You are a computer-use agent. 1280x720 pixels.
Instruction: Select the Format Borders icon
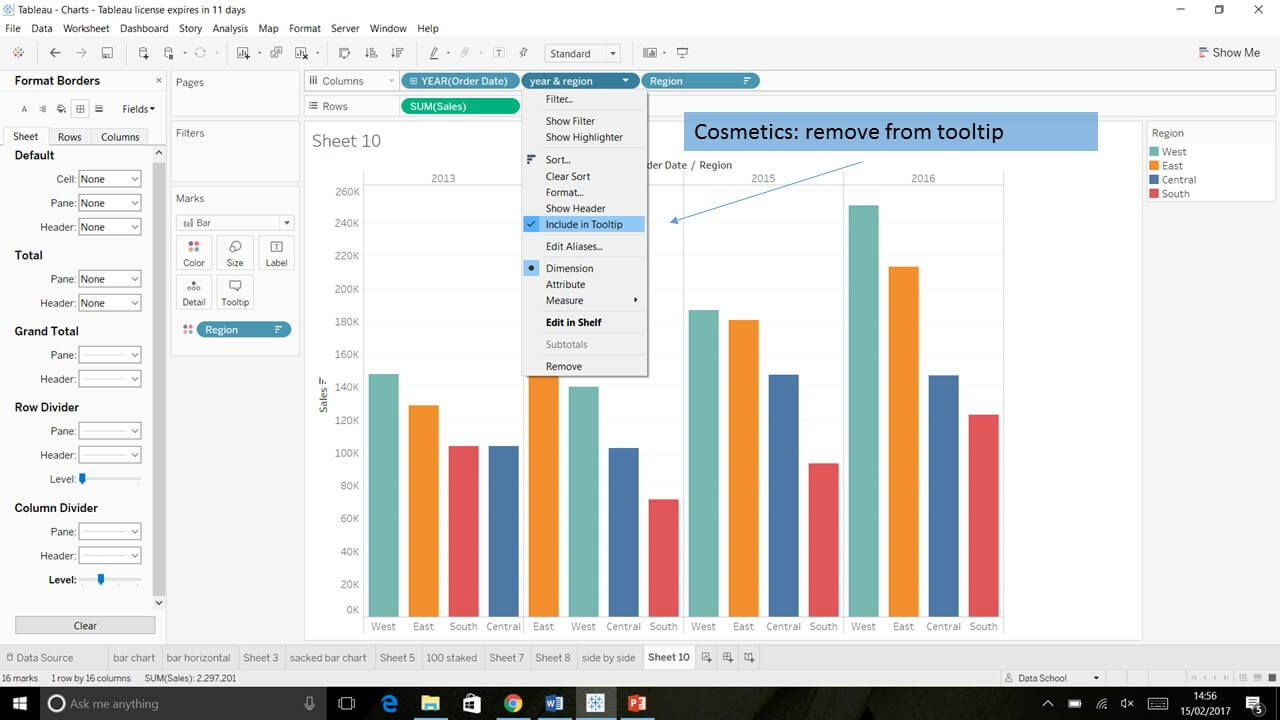click(80, 108)
